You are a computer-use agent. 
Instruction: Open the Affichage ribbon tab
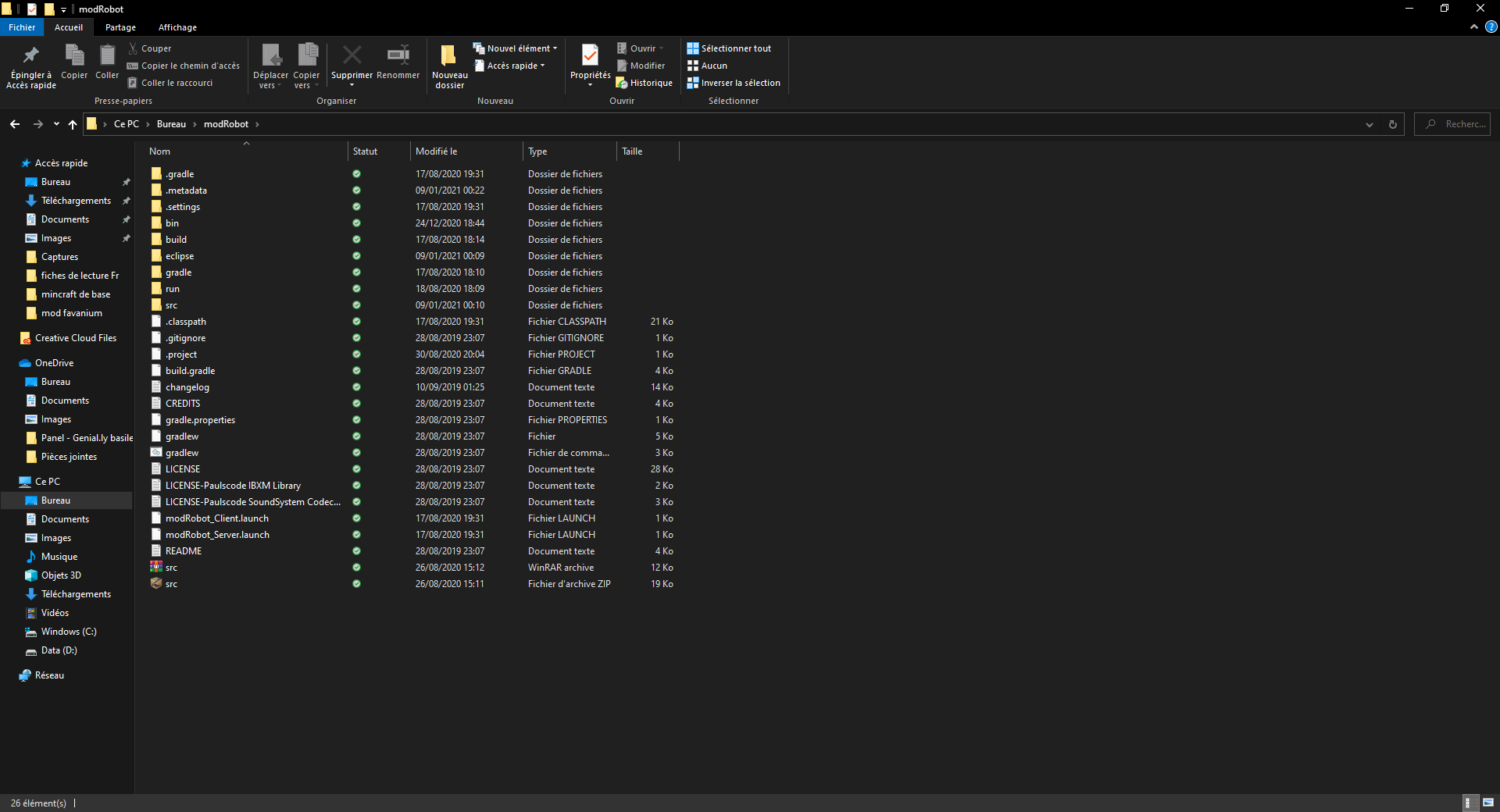click(177, 27)
